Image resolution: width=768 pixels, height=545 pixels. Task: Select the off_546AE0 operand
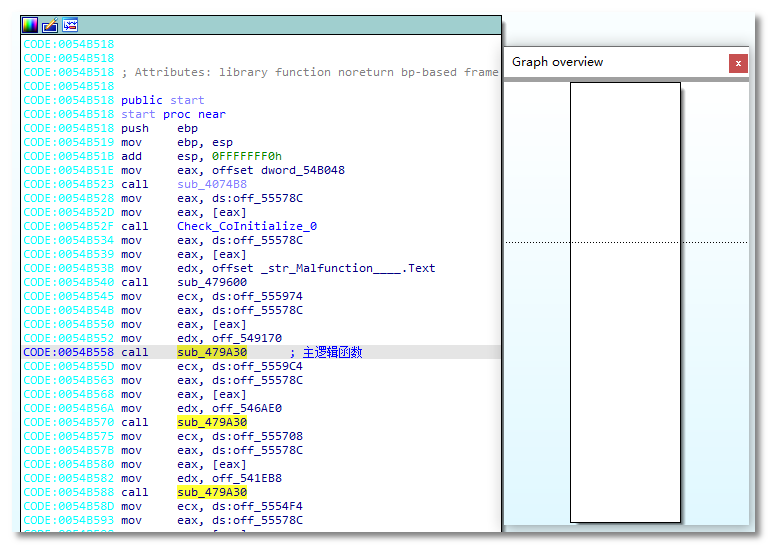(246, 408)
